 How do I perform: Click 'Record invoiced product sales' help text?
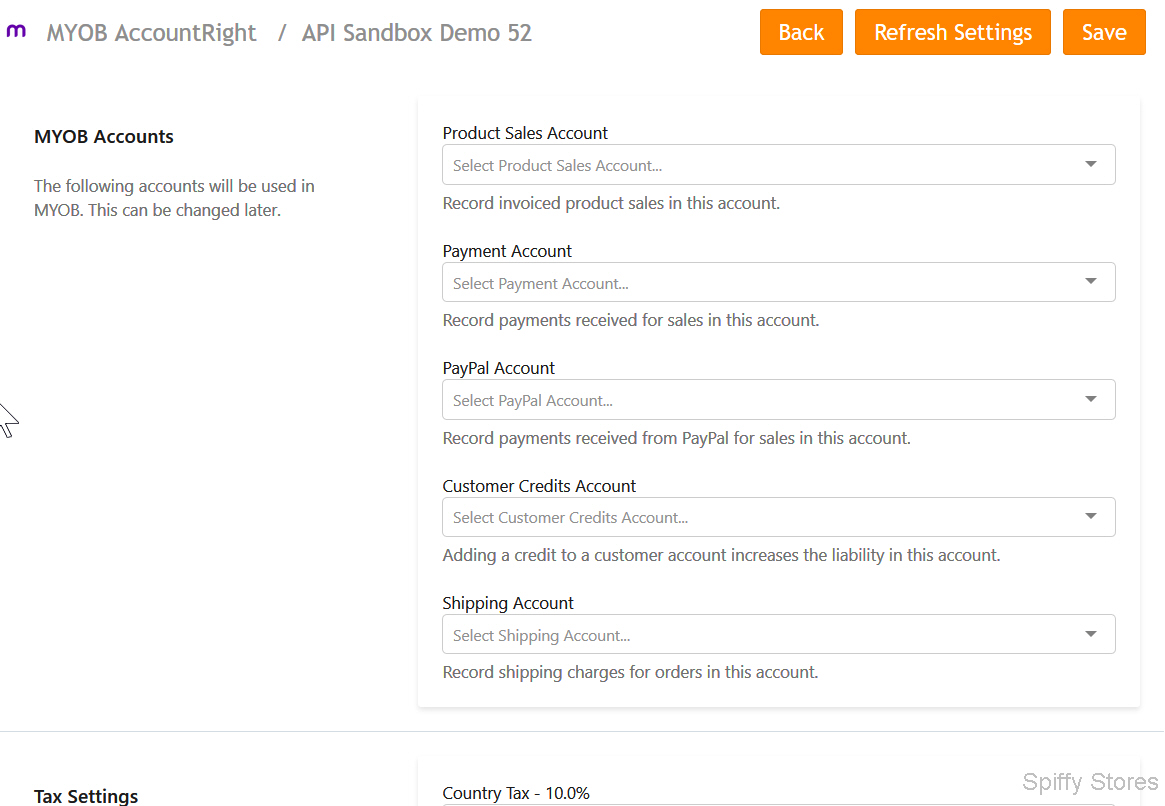tap(611, 204)
